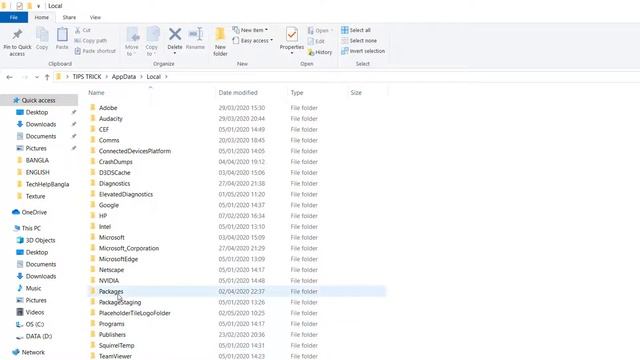This screenshot has height=360, width=640.
Task: Expand chevron after Local in path
Action: click(167, 77)
